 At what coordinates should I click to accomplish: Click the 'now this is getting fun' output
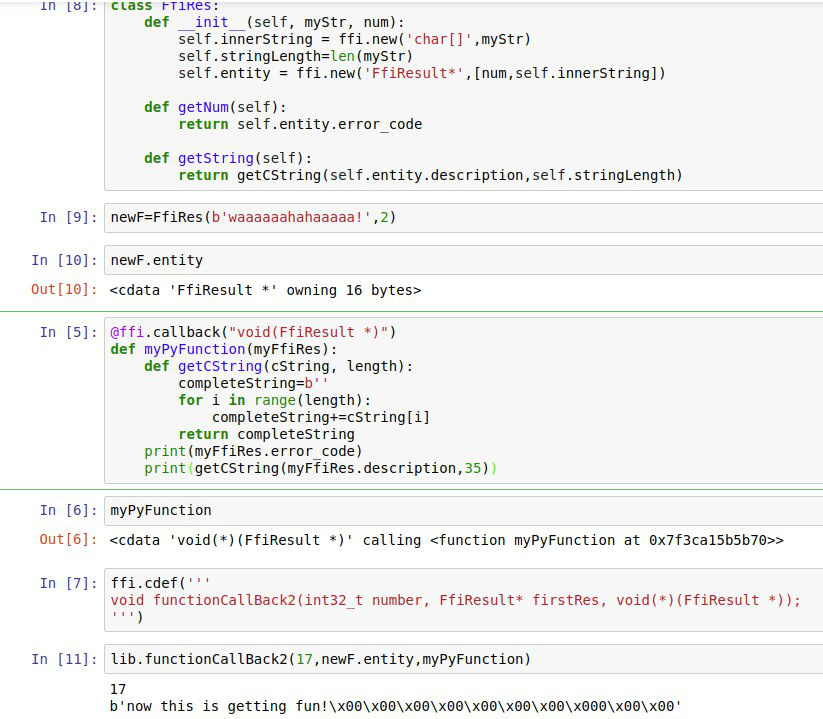[x=395, y=706]
